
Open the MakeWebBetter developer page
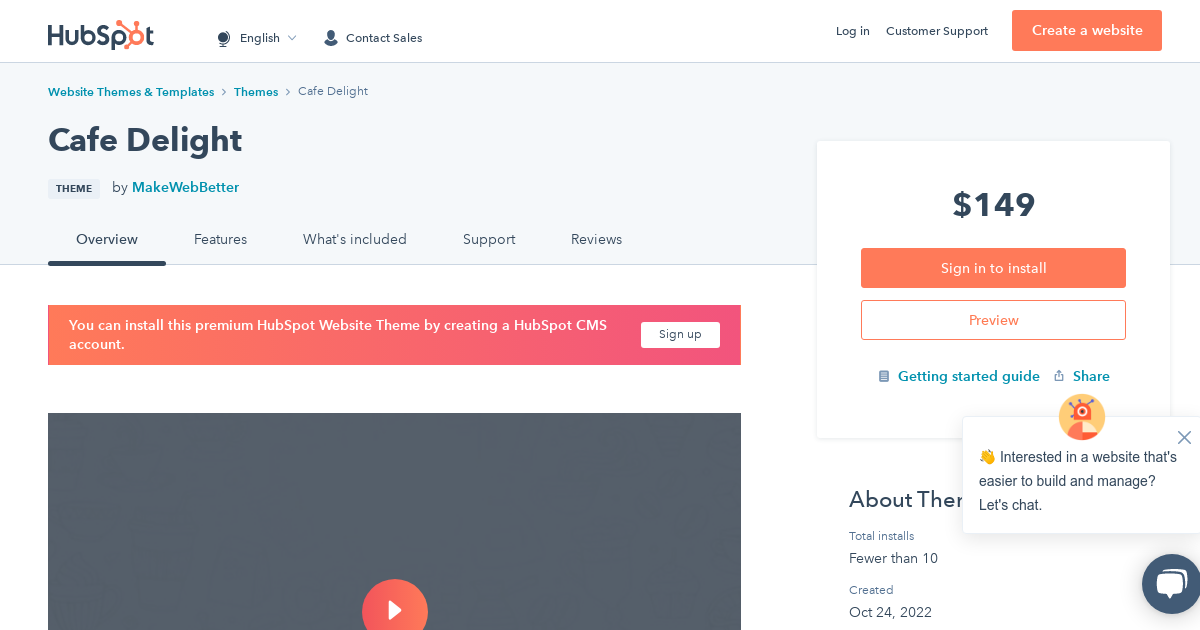pyautogui.click(x=185, y=187)
